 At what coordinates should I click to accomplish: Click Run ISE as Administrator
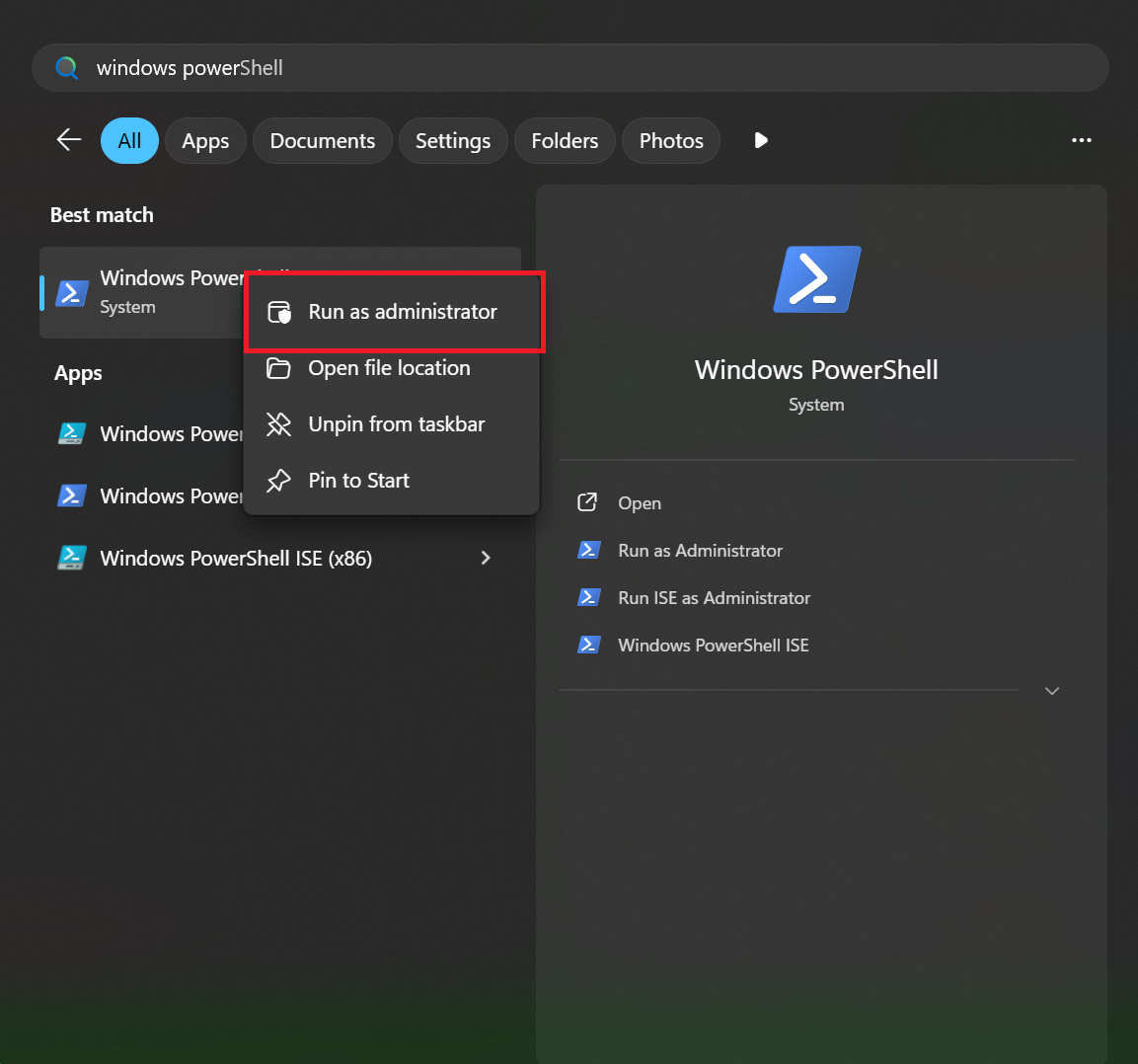click(714, 598)
